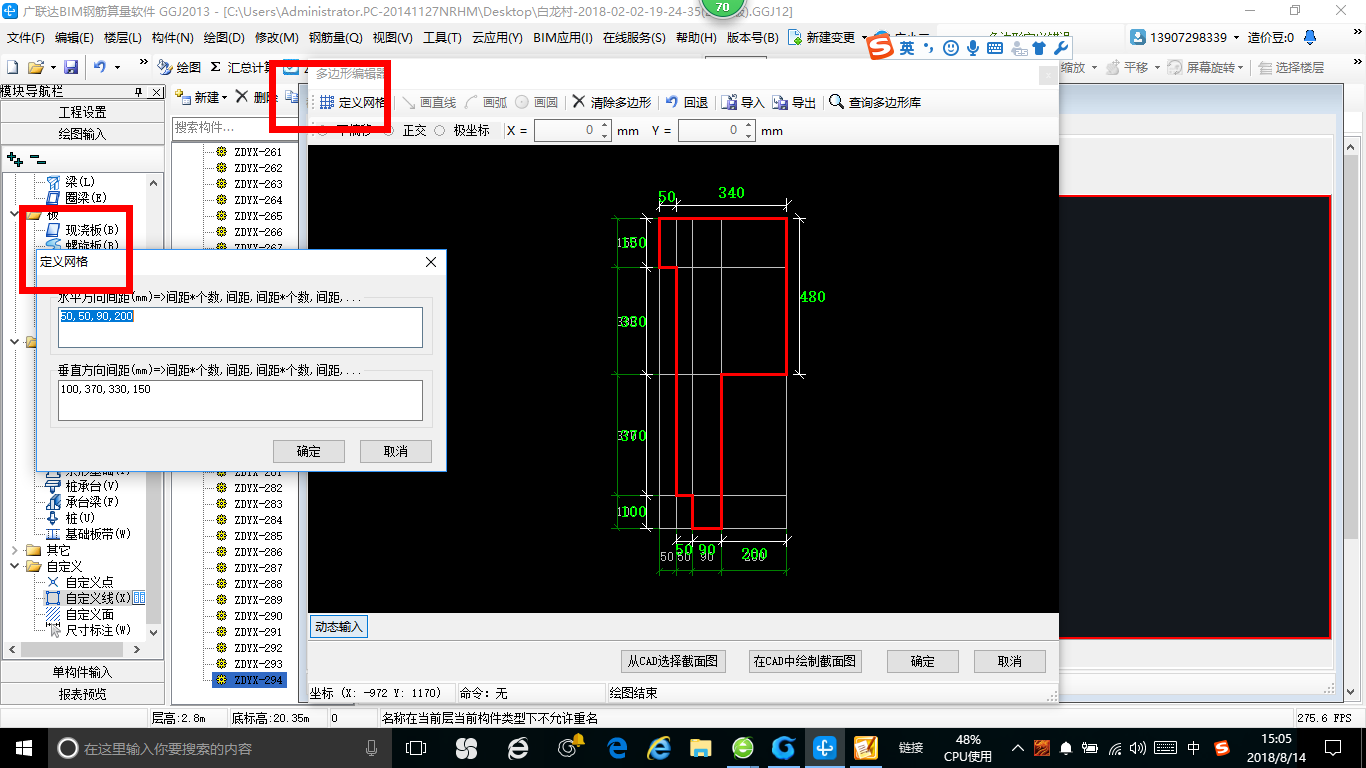Click 画弧 draw arc tool
1366x768 pixels.
point(486,102)
